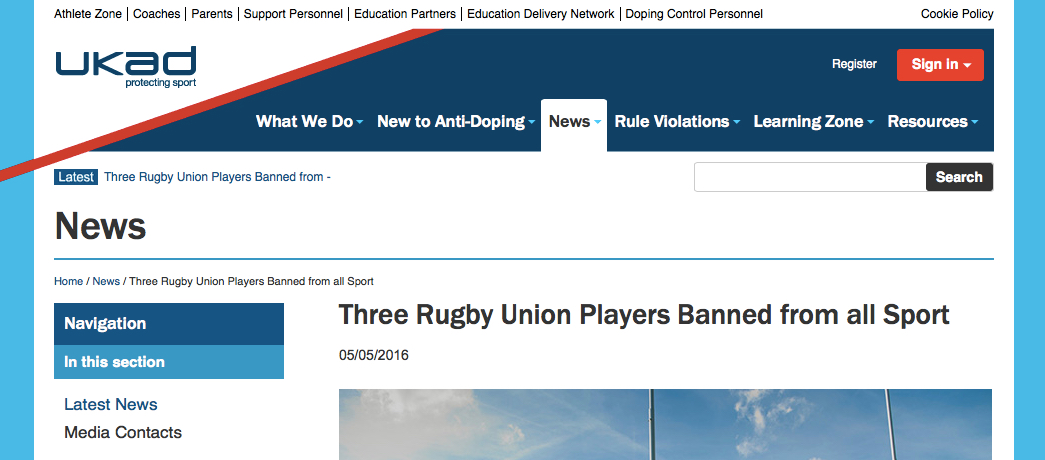Click the Home breadcrumb link
The width and height of the screenshot is (1045, 460).
(68, 281)
